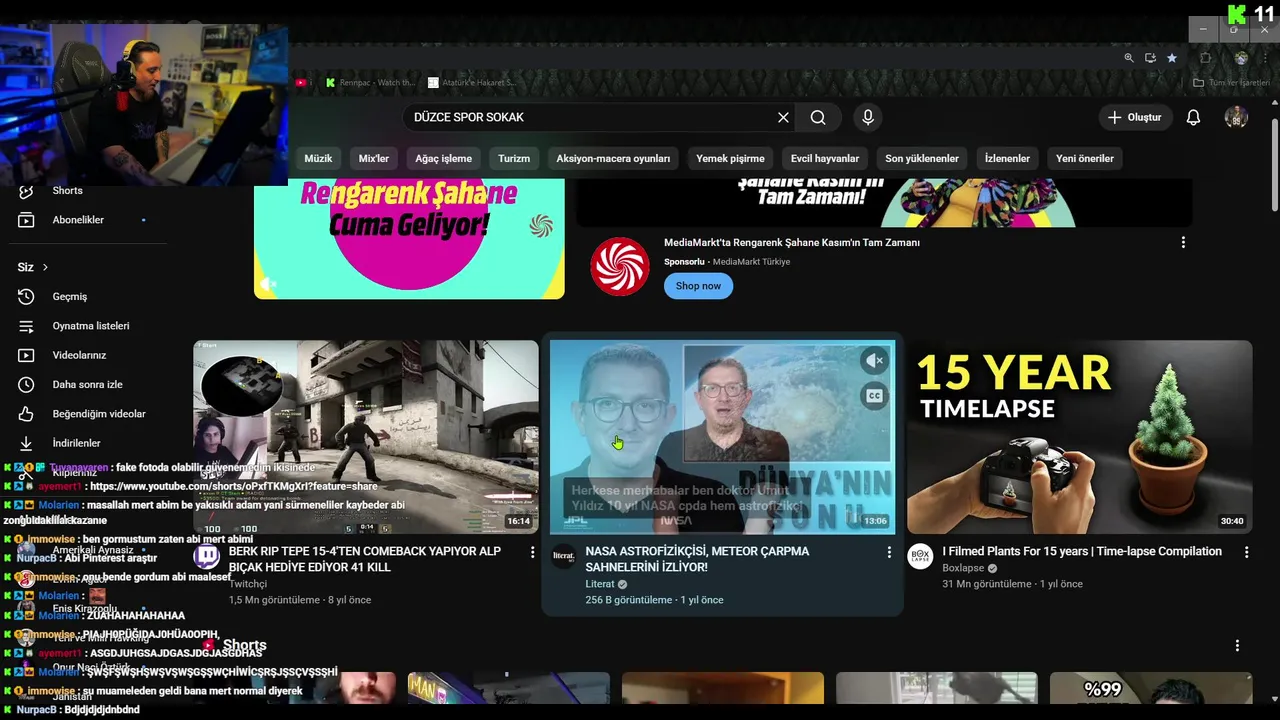The height and width of the screenshot is (720, 1280).
Task: Click the İndirilenler download arrow icon
Action: point(27,443)
